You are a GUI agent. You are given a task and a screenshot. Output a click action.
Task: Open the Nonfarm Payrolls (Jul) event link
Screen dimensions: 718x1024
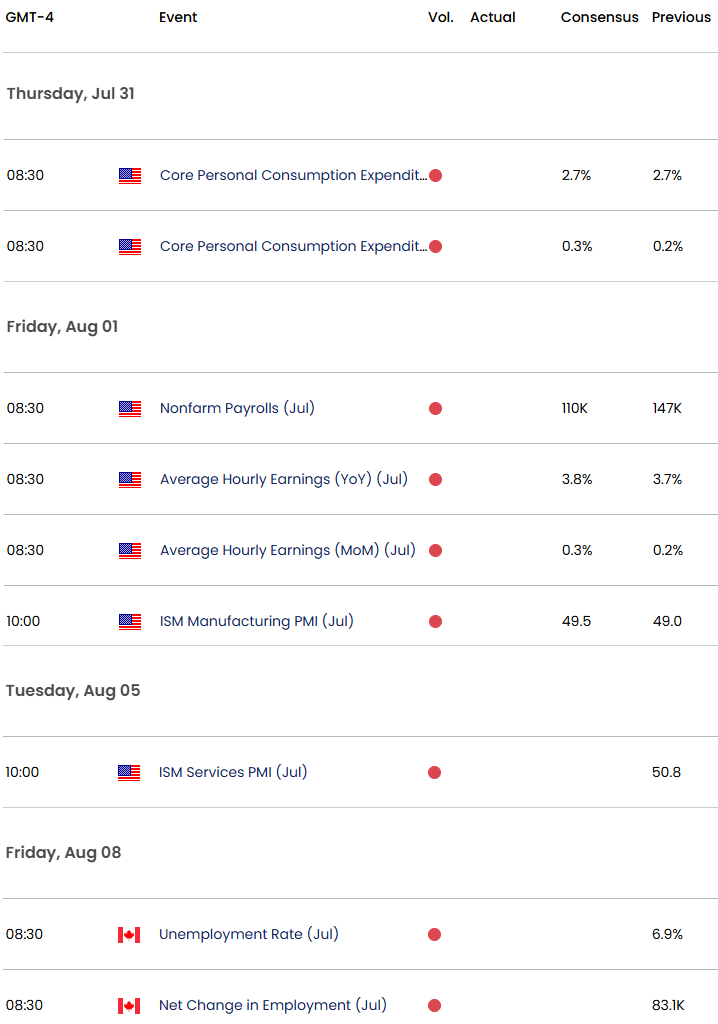[x=237, y=408]
